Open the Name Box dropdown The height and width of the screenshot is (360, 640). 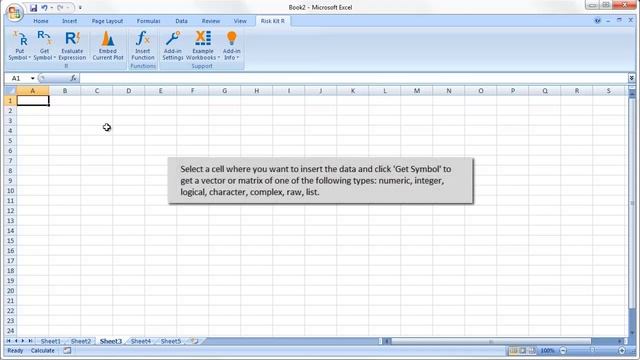[33, 78]
